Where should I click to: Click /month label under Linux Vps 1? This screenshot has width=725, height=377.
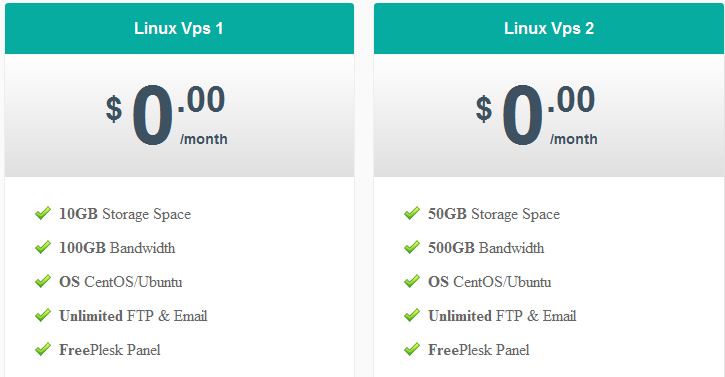point(204,139)
